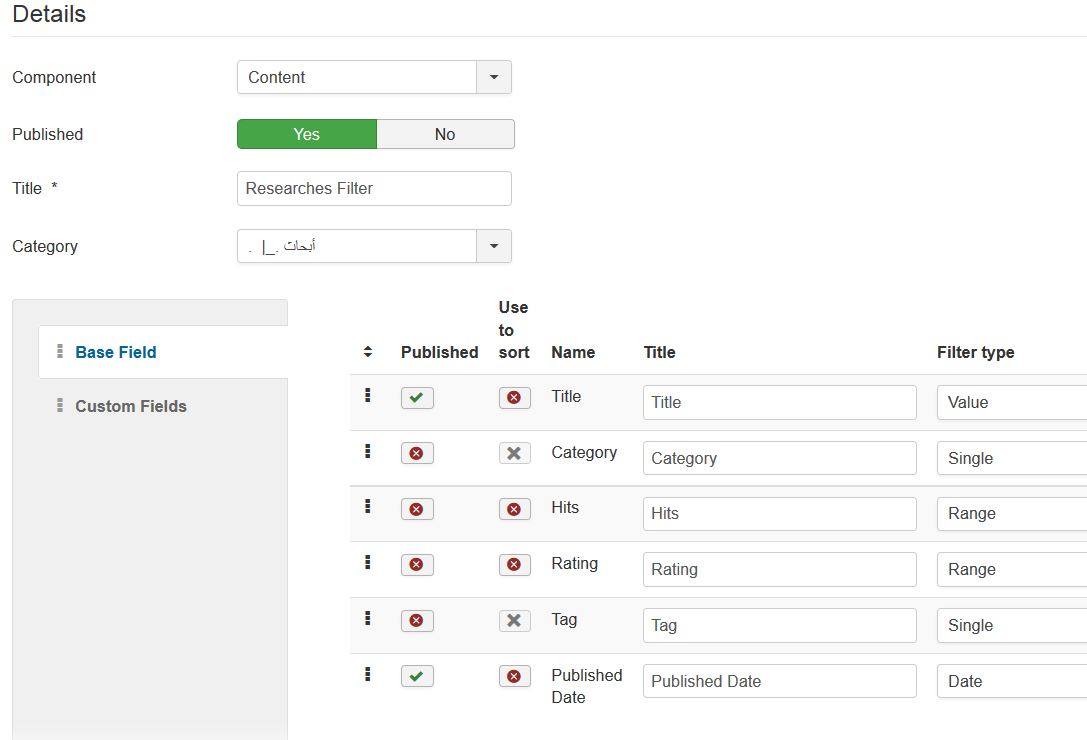Click sort arrows icon in table header

(368, 352)
